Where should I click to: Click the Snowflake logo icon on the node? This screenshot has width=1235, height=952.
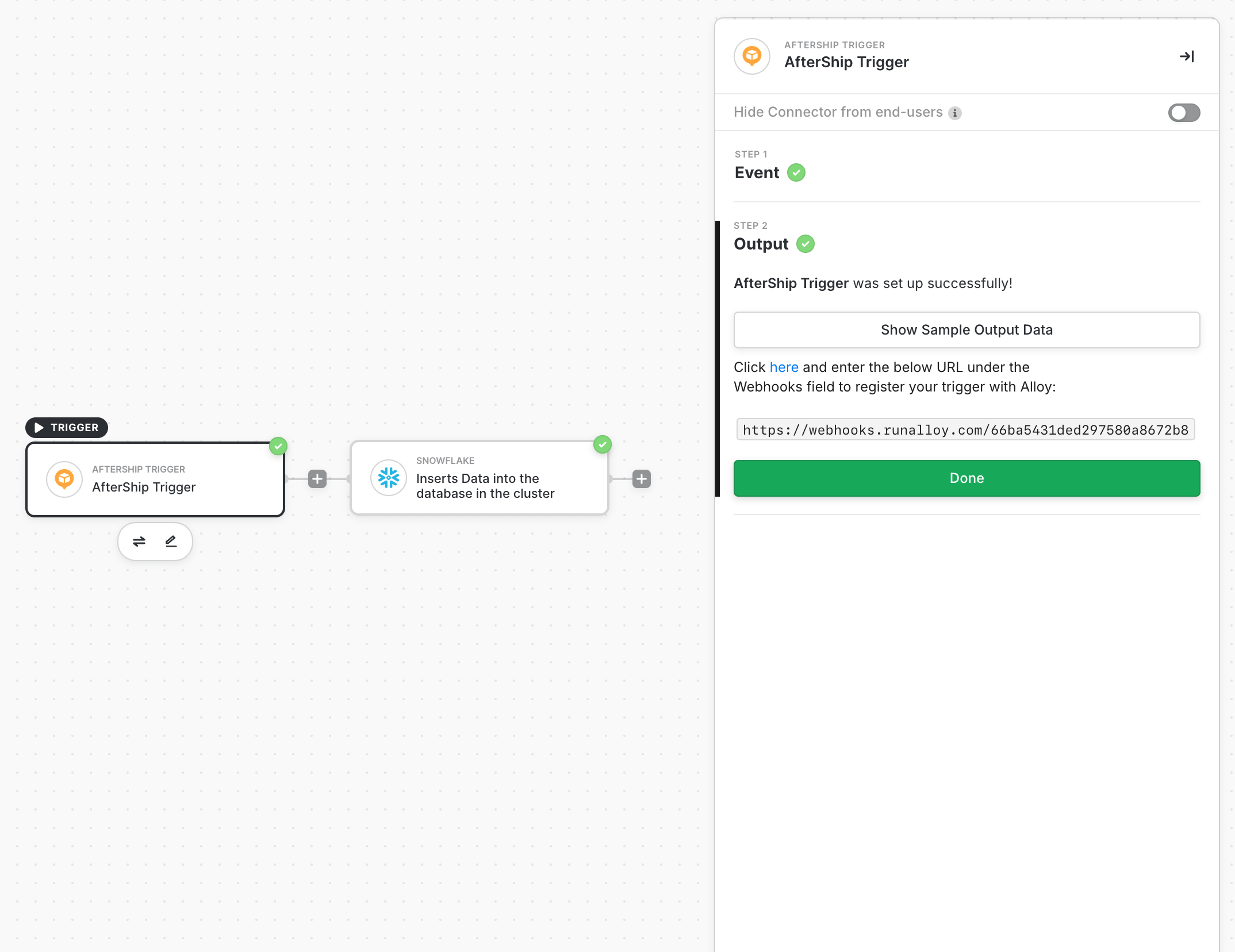click(x=389, y=478)
